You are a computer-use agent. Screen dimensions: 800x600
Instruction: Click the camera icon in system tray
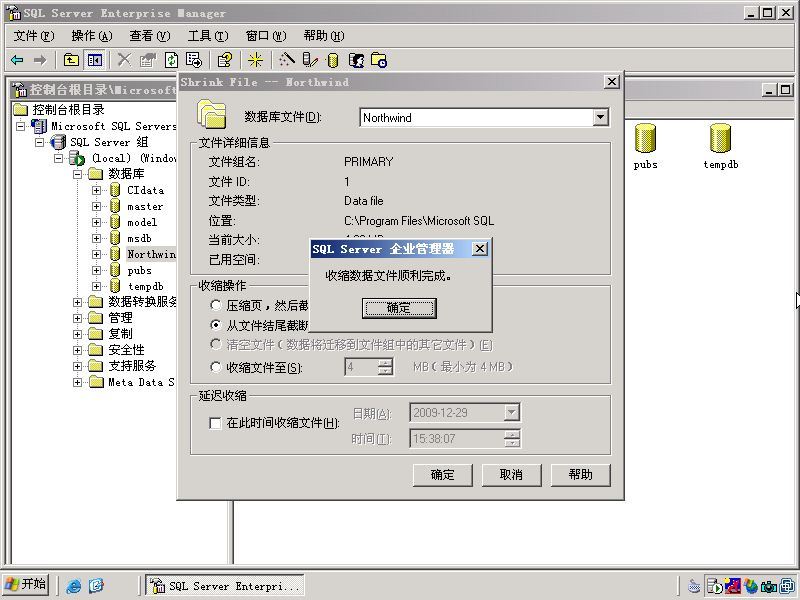pos(768,586)
